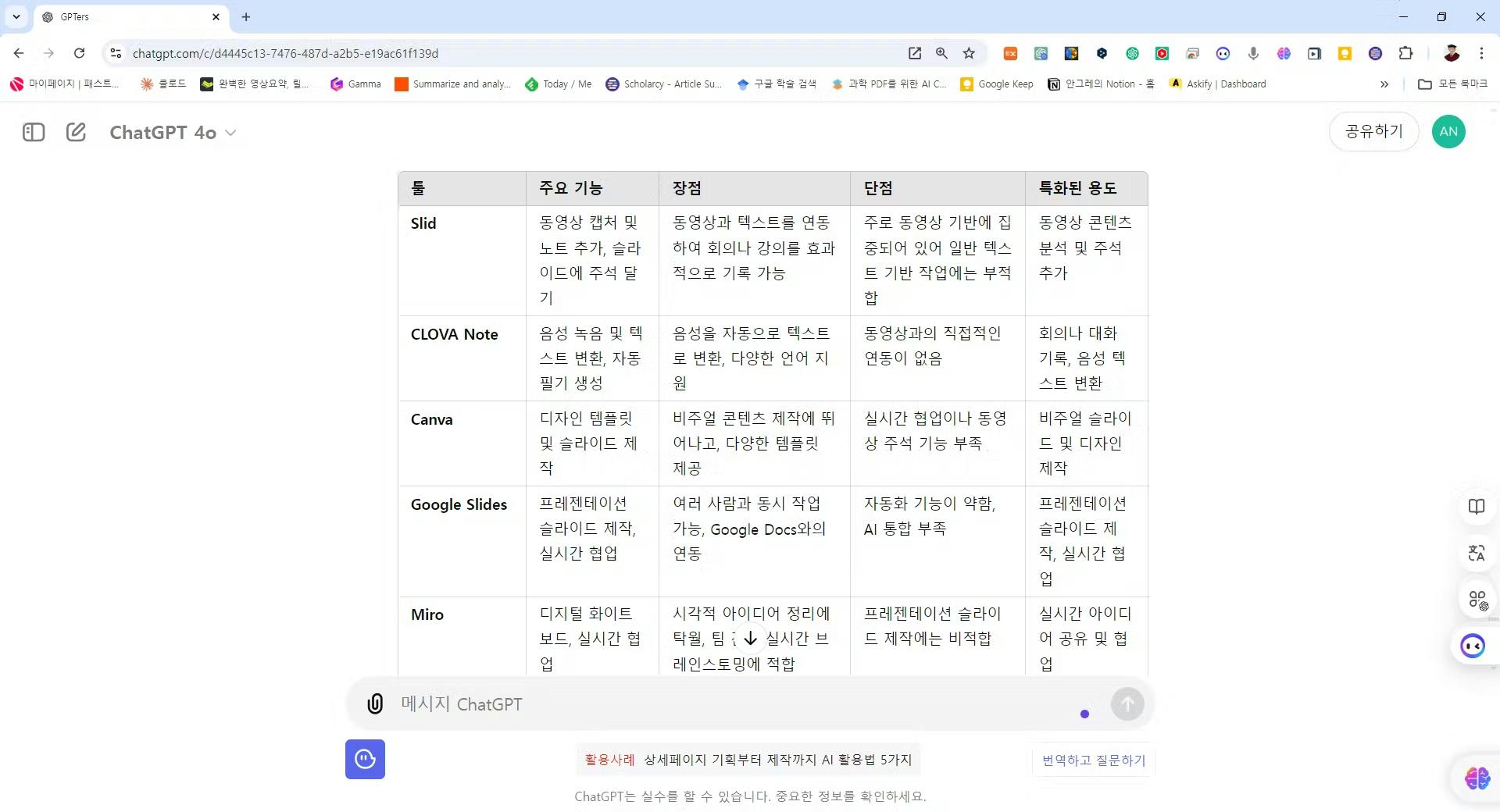Open the purple chat assistant square icon
The height and width of the screenshot is (812, 1500).
[365, 759]
